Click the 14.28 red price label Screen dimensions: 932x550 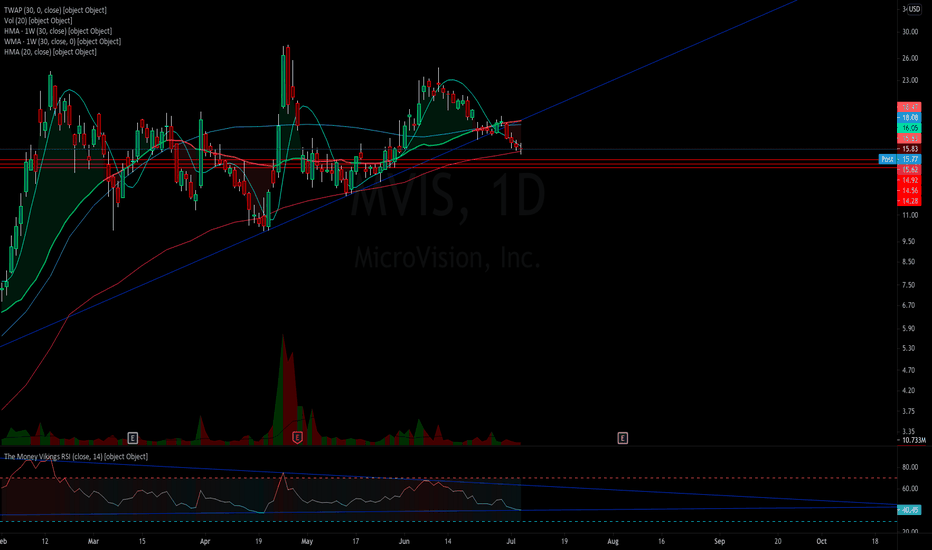(x=909, y=201)
